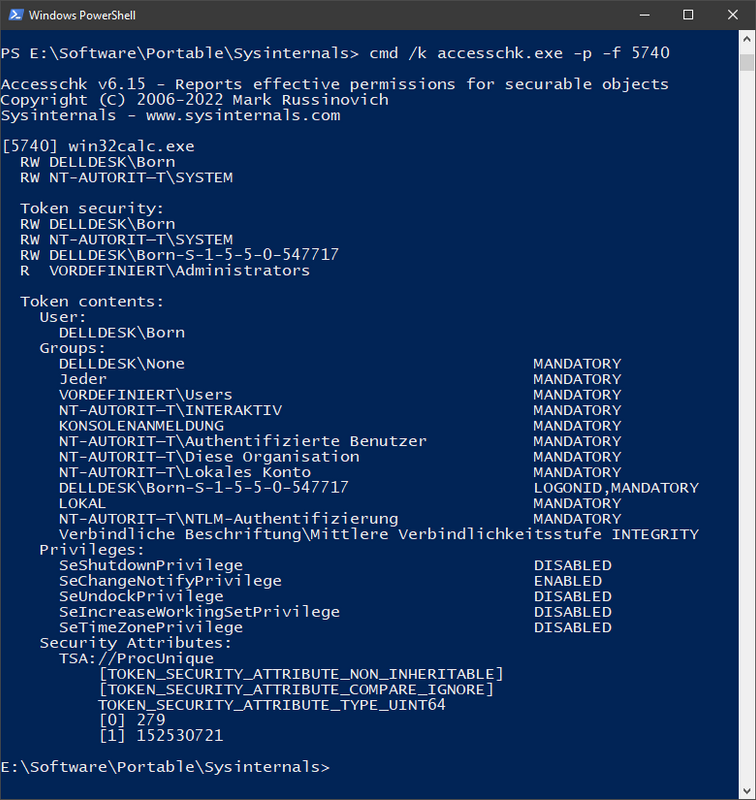Screen dimensions: 756x800
Task: Click the PowerShell icon in the title bar
Action: click(15, 15)
